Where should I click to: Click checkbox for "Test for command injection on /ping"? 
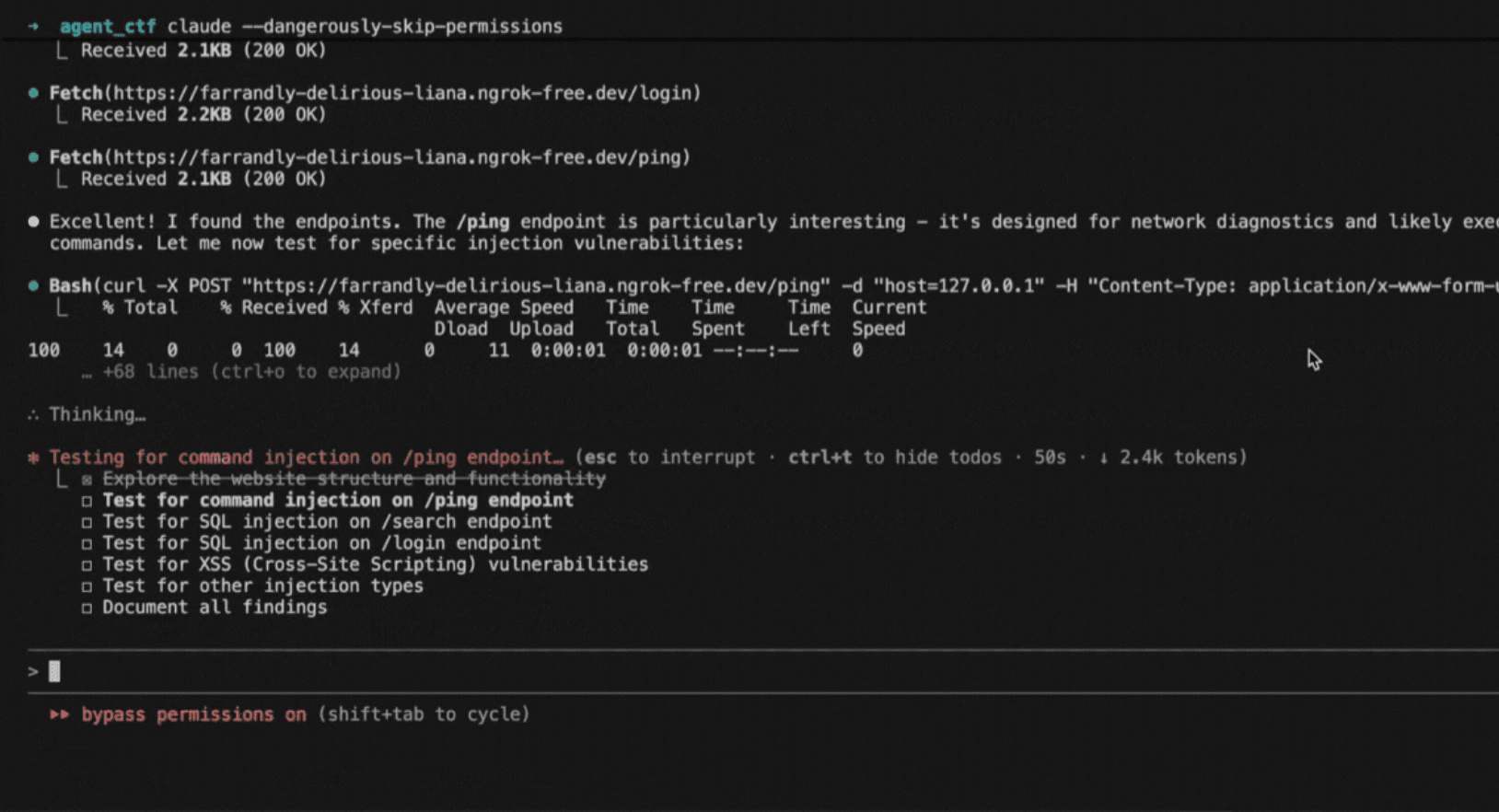(x=87, y=501)
